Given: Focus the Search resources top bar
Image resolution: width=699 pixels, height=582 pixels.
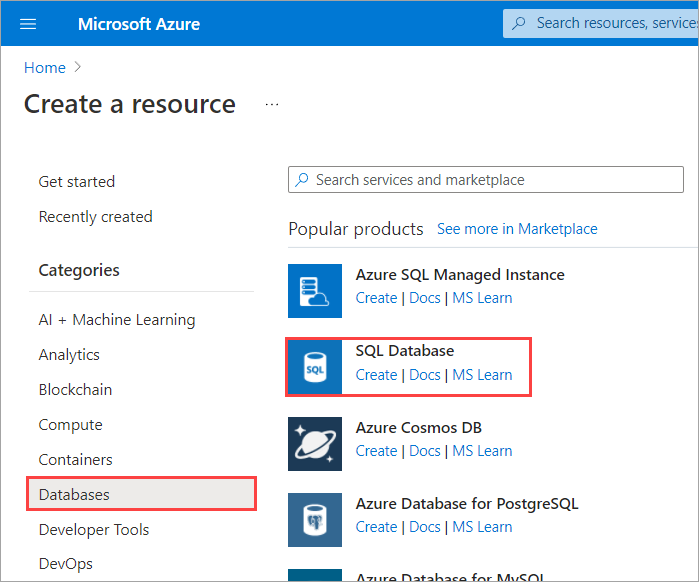Looking at the screenshot, I should (601, 23).
